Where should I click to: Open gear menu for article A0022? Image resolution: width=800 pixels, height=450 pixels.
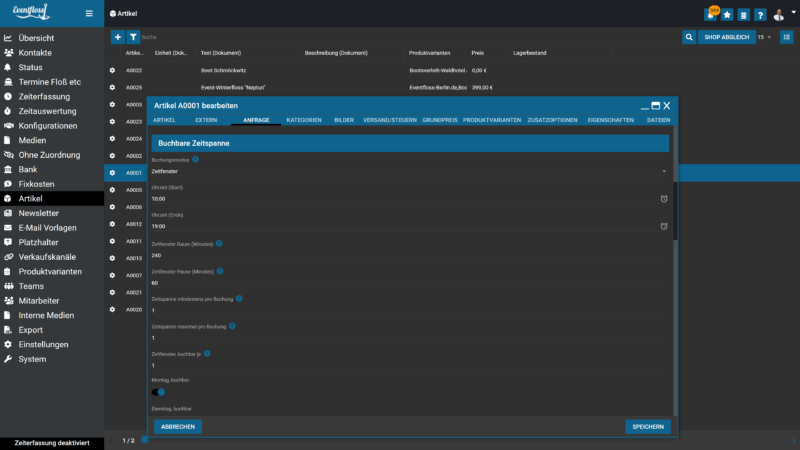pyautogui.click(x=112, y=70)
